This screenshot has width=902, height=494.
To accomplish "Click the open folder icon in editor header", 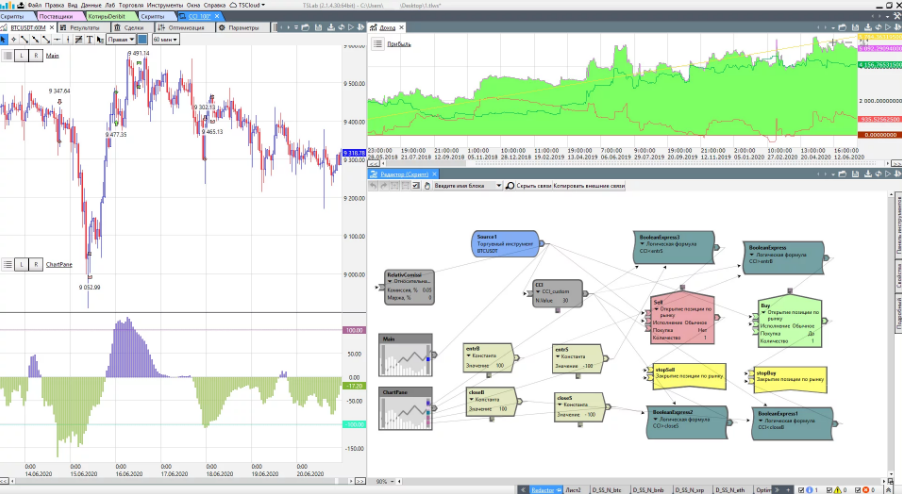I will click(843, 174).
